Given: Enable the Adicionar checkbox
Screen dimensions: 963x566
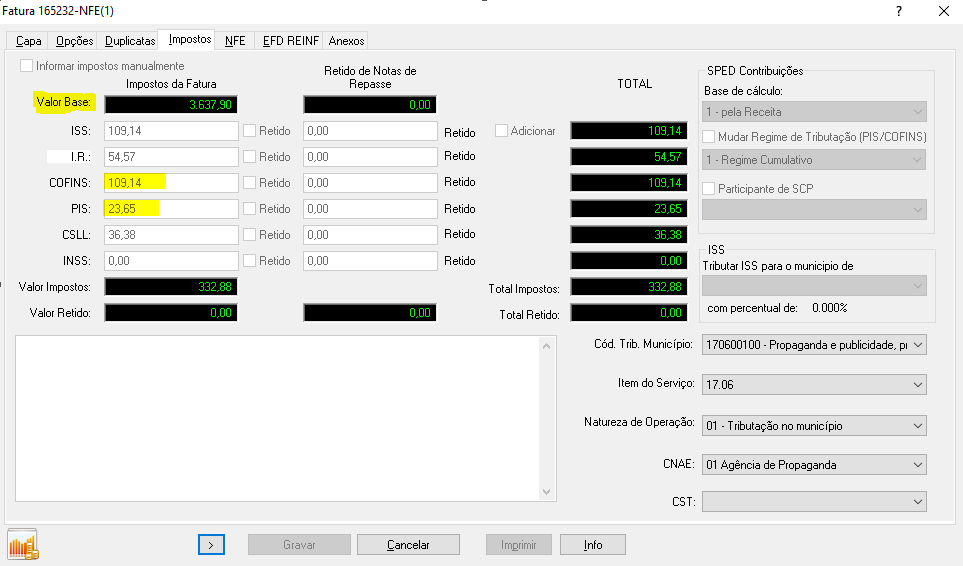Looking at the screenshot, I should [502, 131].
